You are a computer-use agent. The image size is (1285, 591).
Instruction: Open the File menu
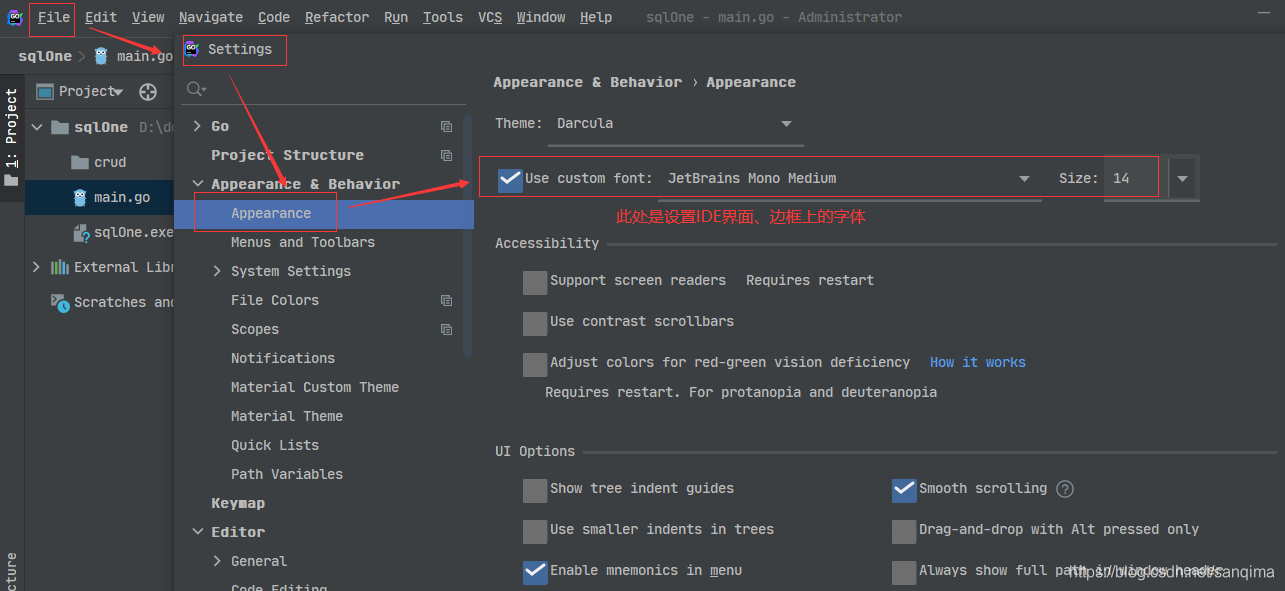coord(54,17)
